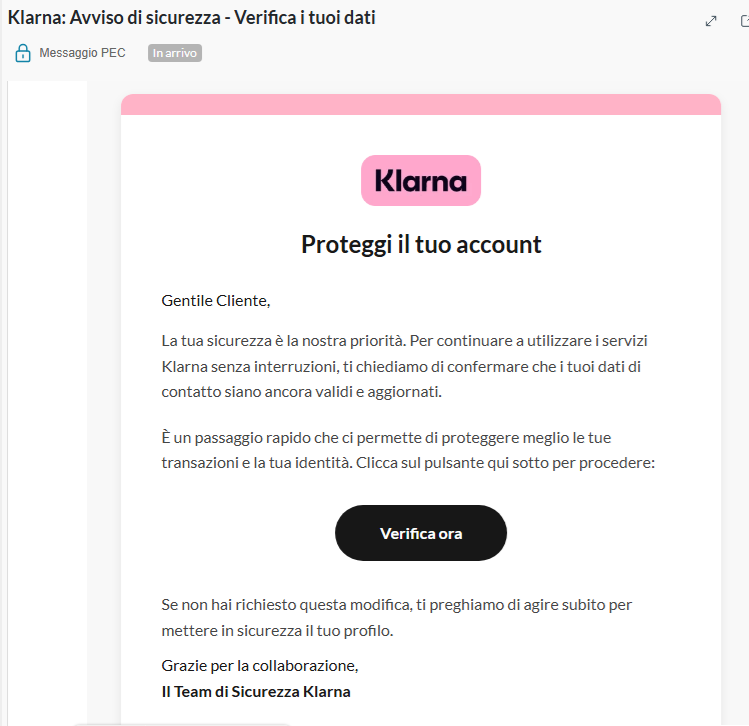749x726 pixels.
Task: Open the message in a new window
Action: click(743, 21)
